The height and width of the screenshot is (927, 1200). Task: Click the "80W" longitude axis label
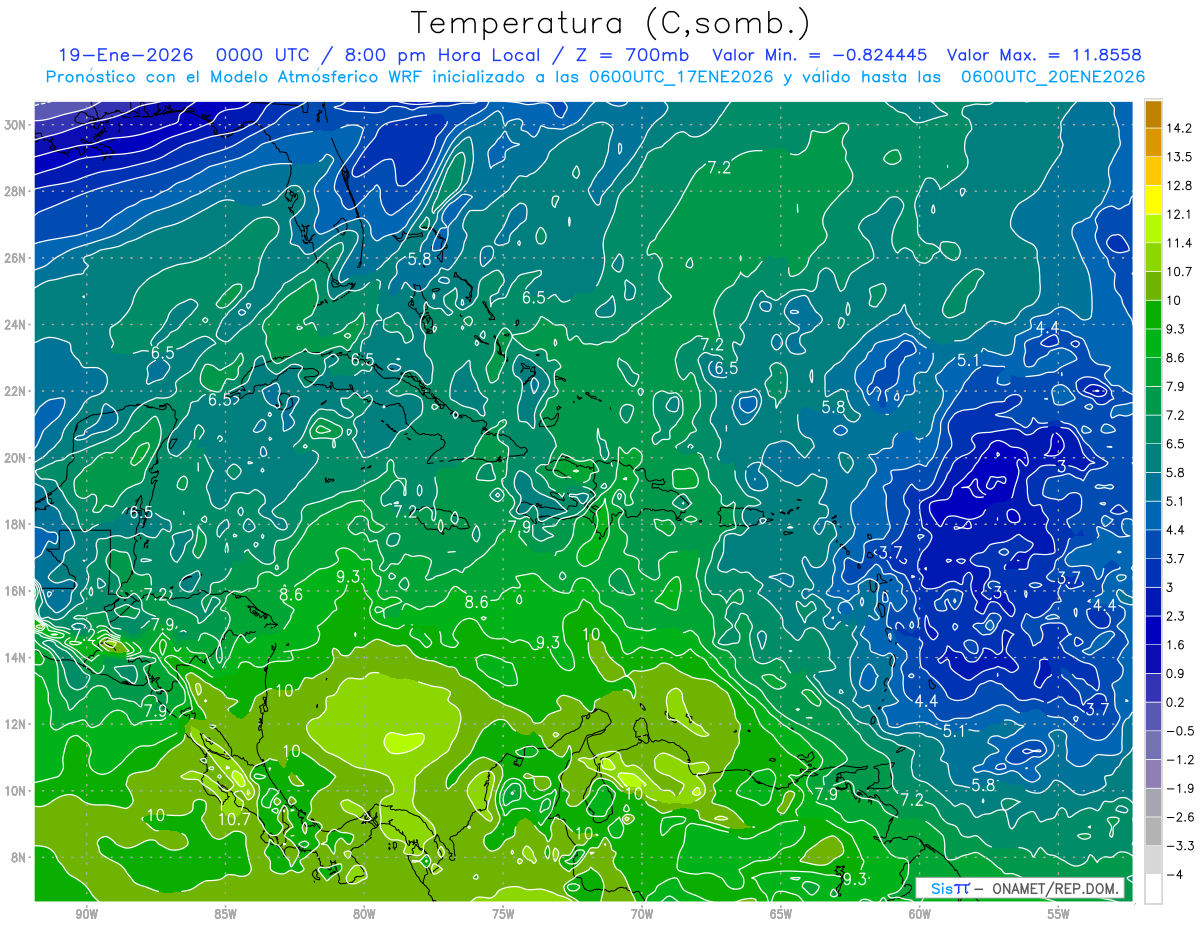pos(364,915)
